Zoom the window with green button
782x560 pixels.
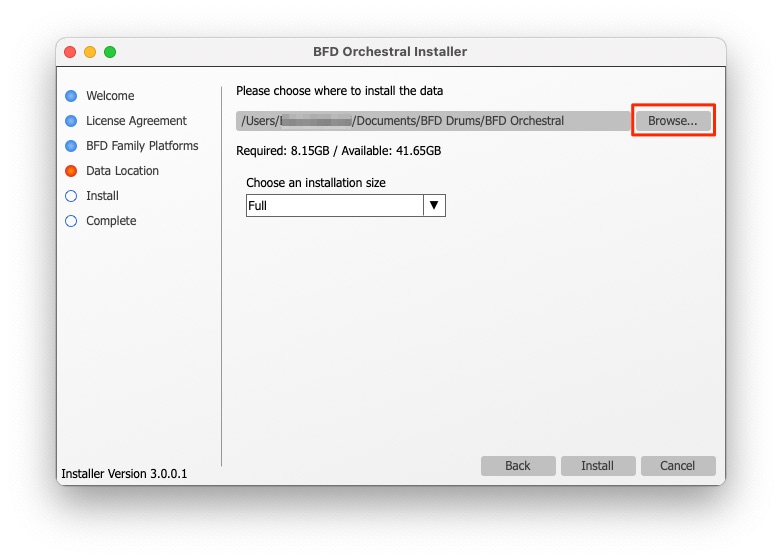click(x=110, y=52)
